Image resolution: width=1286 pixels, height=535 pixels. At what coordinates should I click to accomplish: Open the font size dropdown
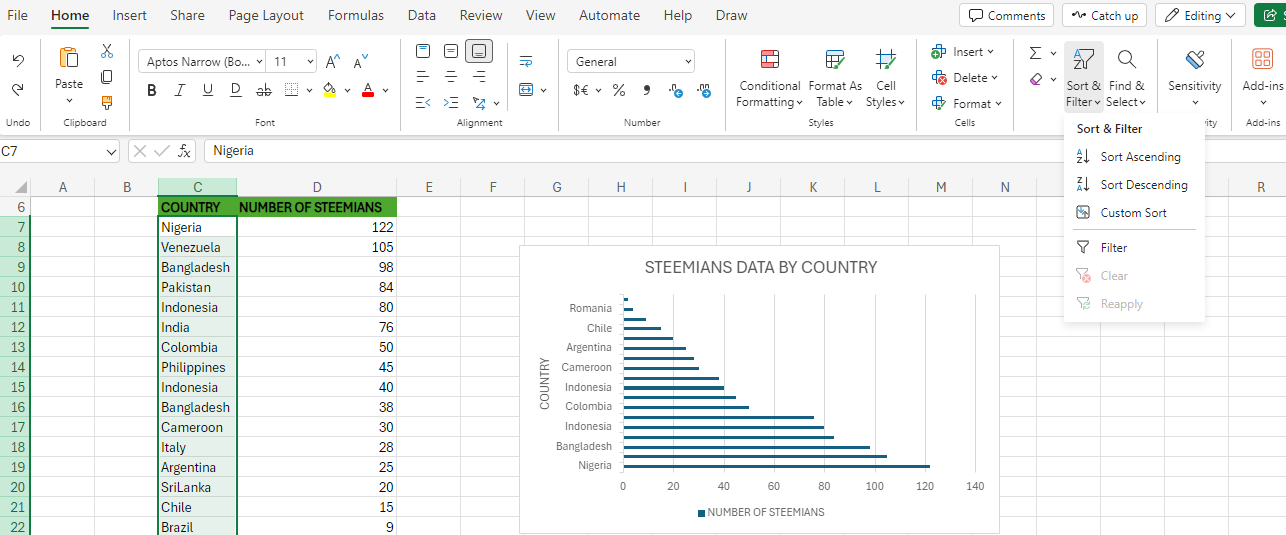pos(308,62)
